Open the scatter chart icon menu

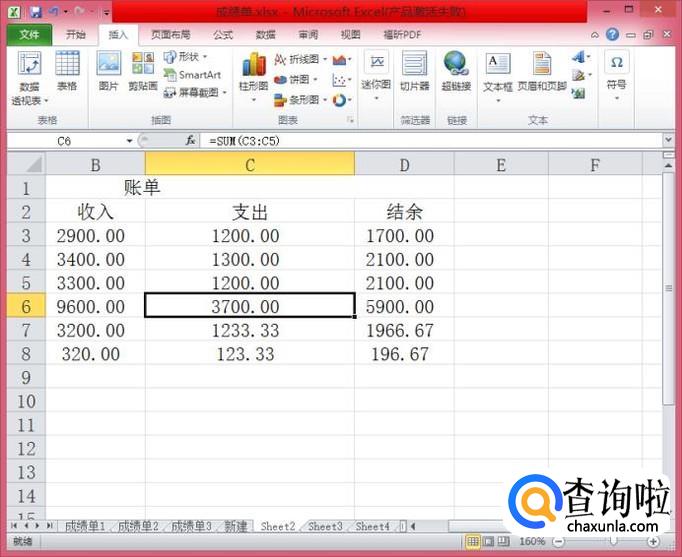pyautogui.click(x=342, y=80)
